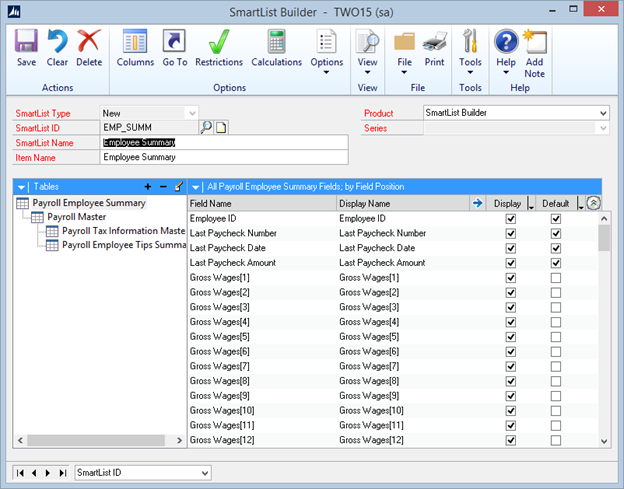Go to the next record
The height and width of the screenshot is (489, 624).
tap(48, 473)
